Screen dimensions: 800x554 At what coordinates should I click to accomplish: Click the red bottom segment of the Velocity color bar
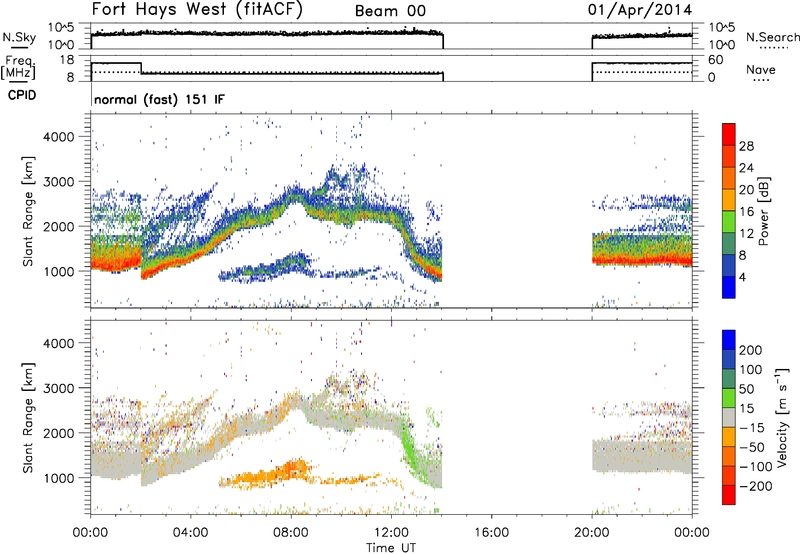pos(729,495)
